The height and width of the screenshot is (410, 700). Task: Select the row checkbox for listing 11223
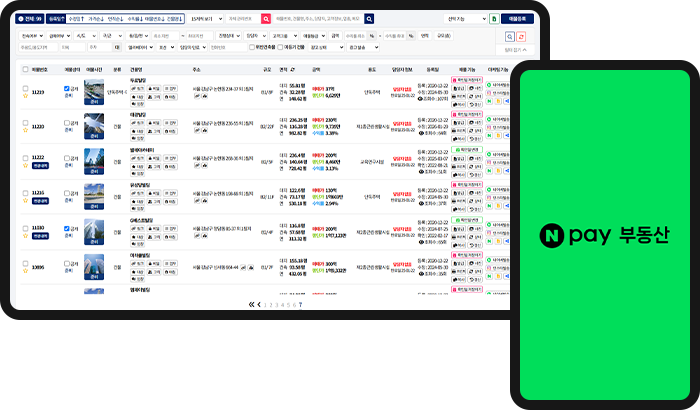click(25, 88)
